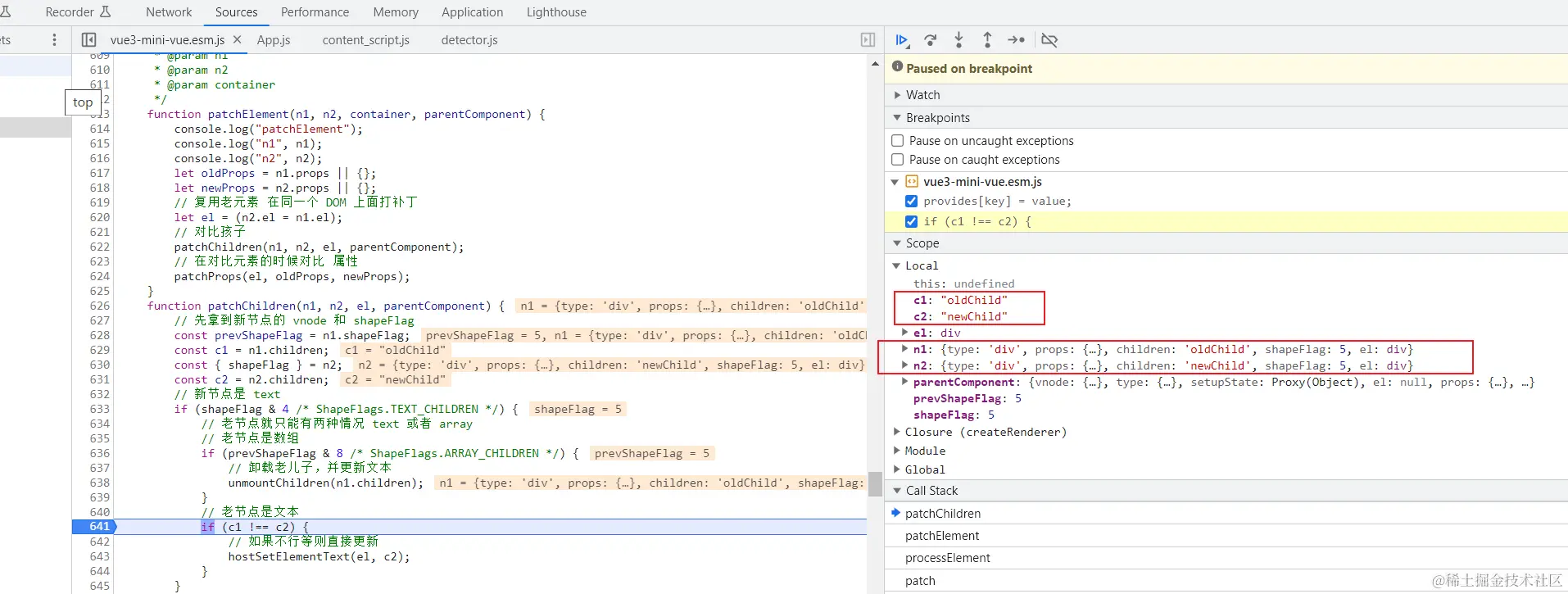Hide the debugger sidebar panel icon
Image resolution: width=1568 pixels, height=594 pixels.
click(868, 40)
